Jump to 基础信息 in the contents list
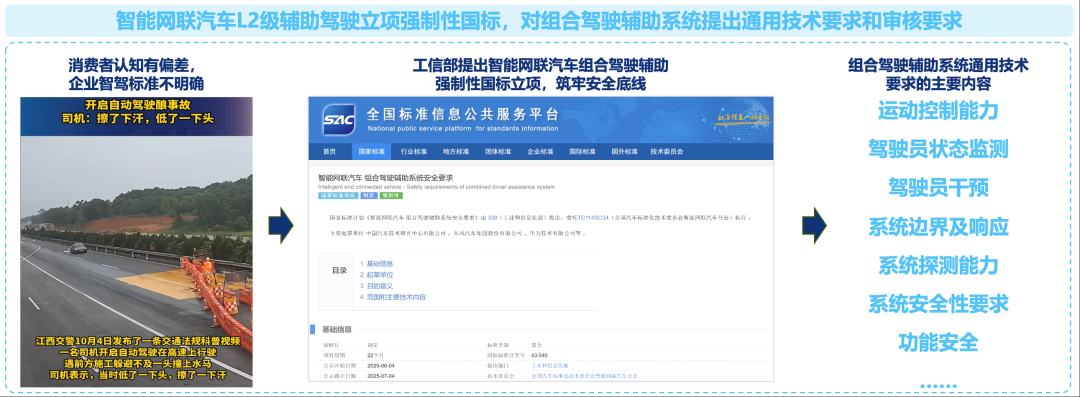This screenshot has width=1080, height=397. [377, 264]
